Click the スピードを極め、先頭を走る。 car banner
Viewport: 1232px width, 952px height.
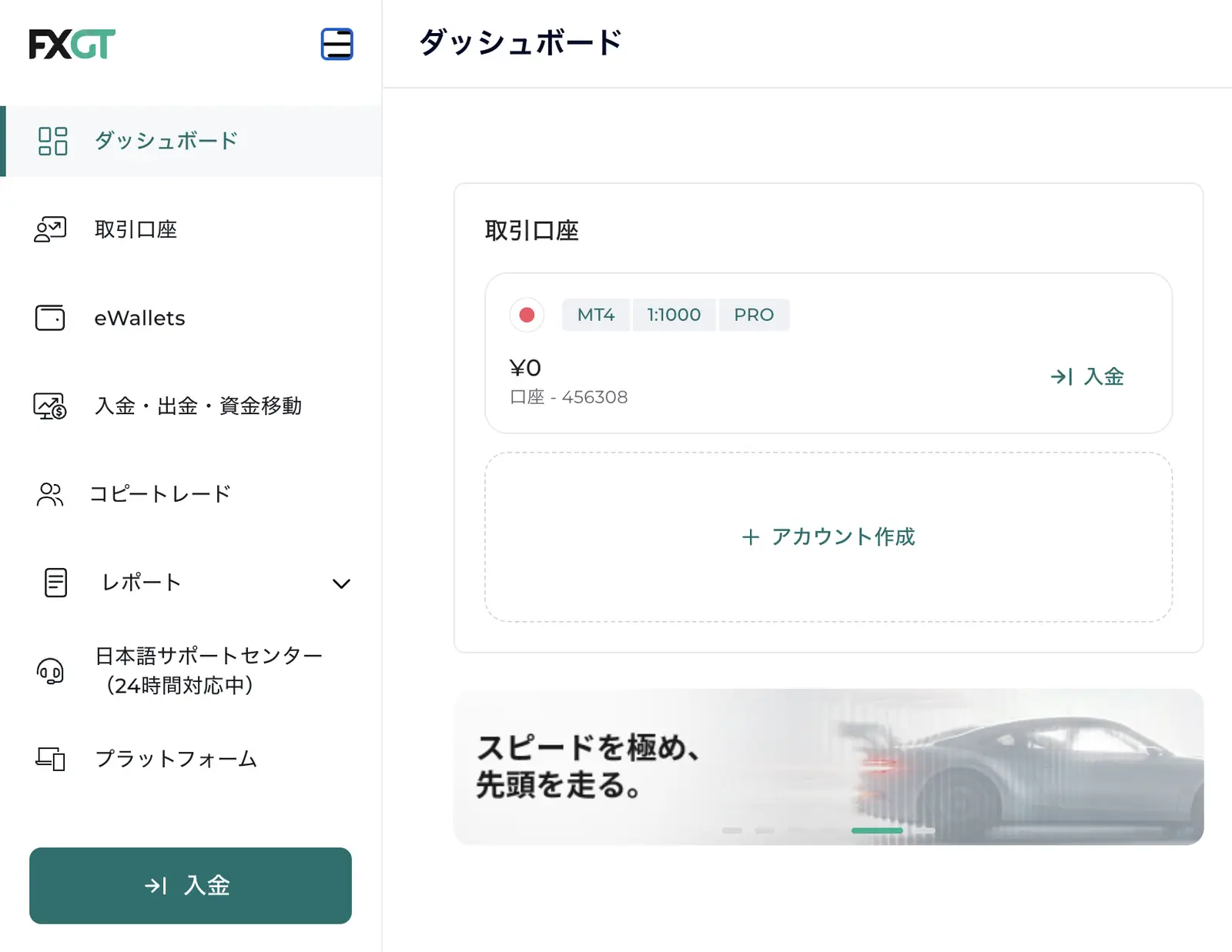click(x=829, y=767)
